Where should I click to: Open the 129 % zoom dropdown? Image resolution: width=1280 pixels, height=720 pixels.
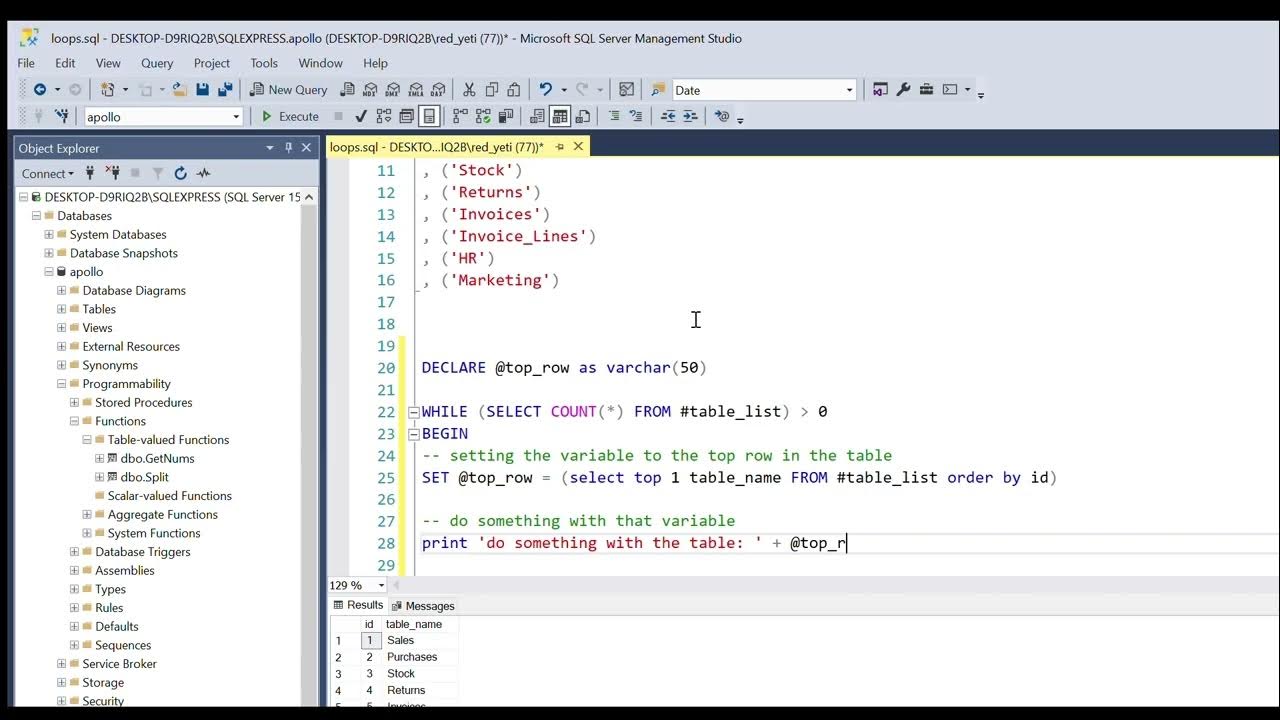tap(381, 585)
